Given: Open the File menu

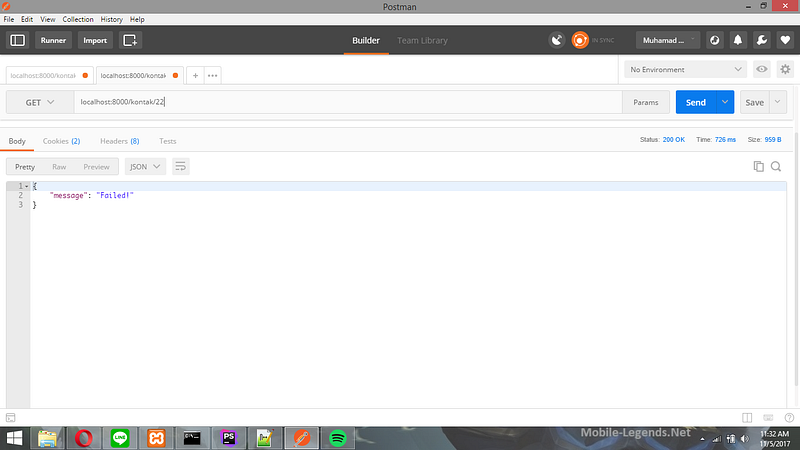Looking at the screenshot, I should click(x=9, y=19).
